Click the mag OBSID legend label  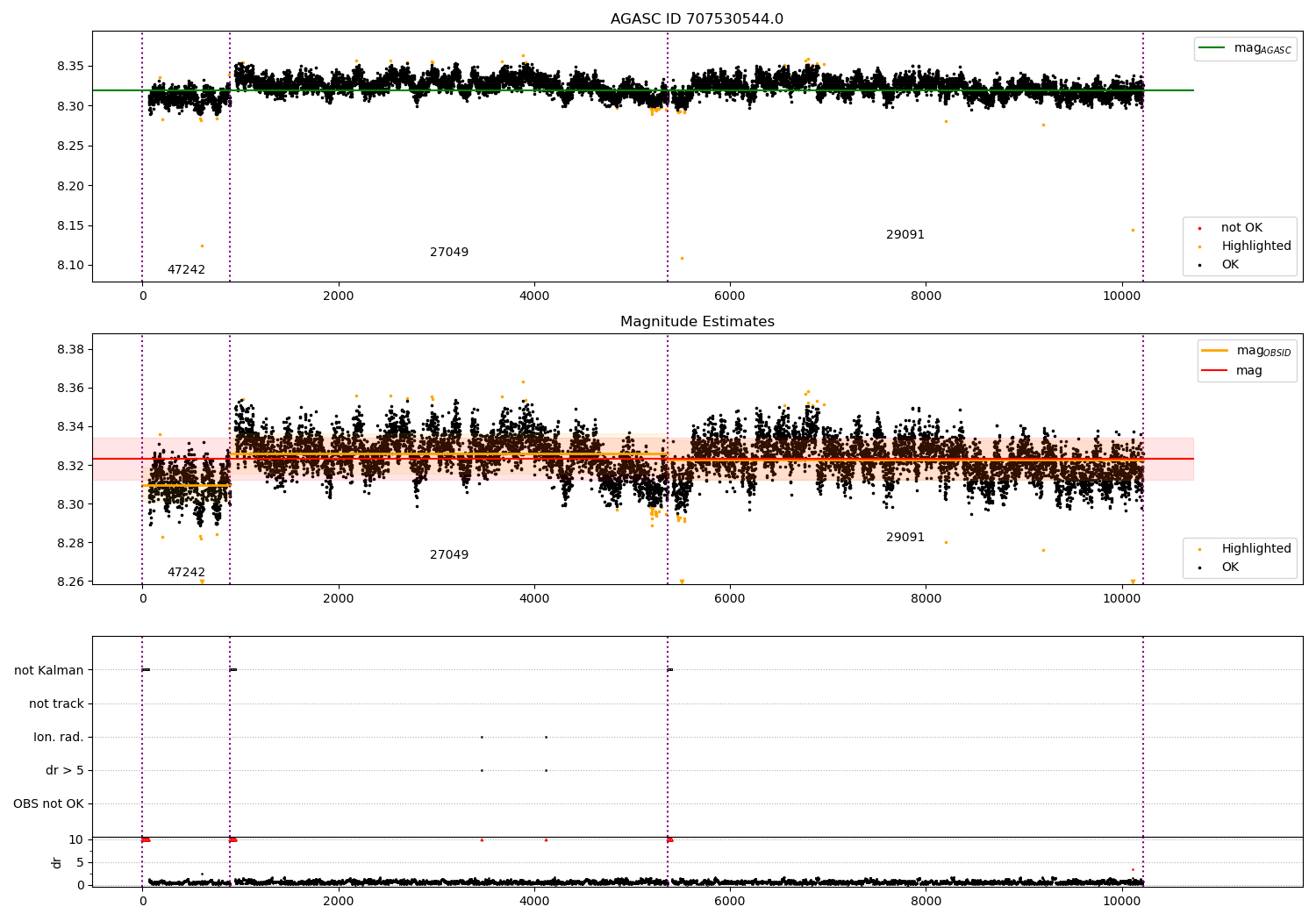point(1263,351)
